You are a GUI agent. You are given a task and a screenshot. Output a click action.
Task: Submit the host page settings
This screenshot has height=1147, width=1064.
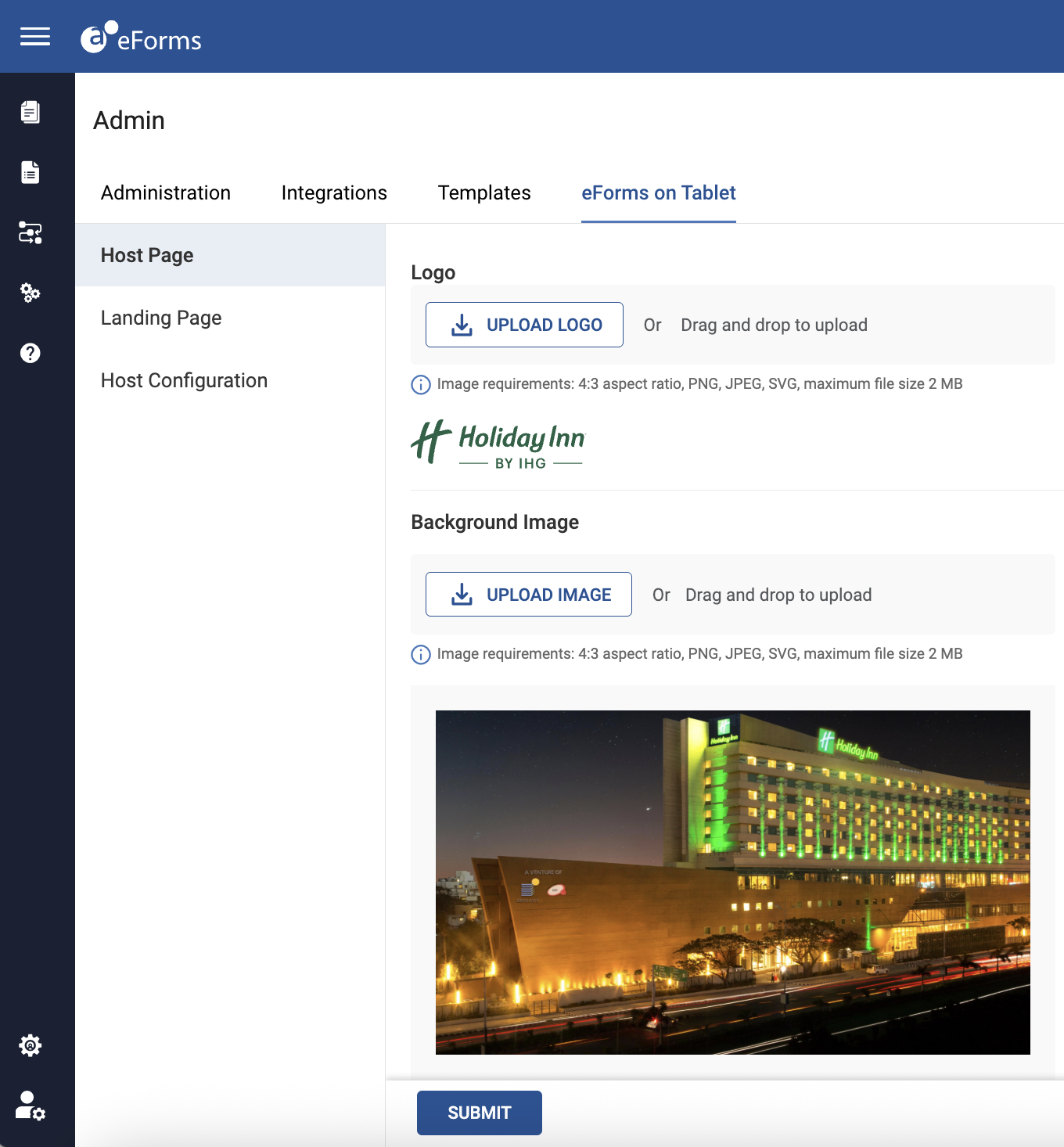[x=480, y=1113]
